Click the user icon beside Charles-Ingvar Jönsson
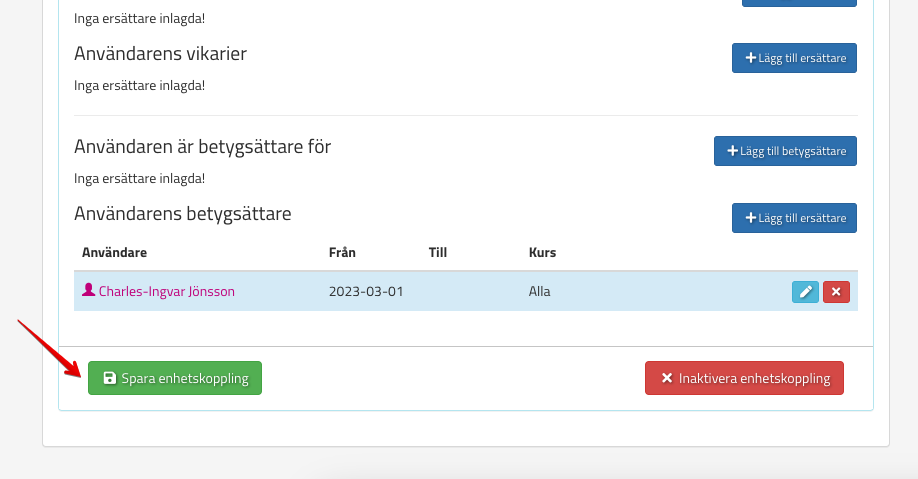The image size is (918, 479). [x=89, y=291]
